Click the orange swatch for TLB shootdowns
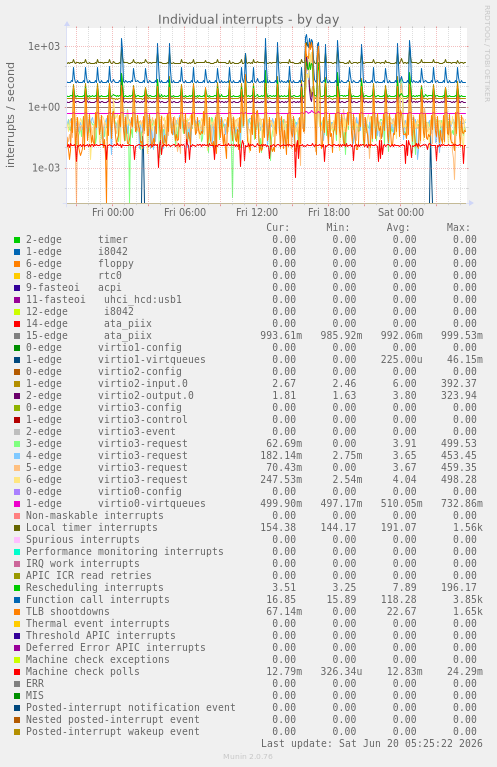This screenshot has width=497, height=767. coord(17,612)
